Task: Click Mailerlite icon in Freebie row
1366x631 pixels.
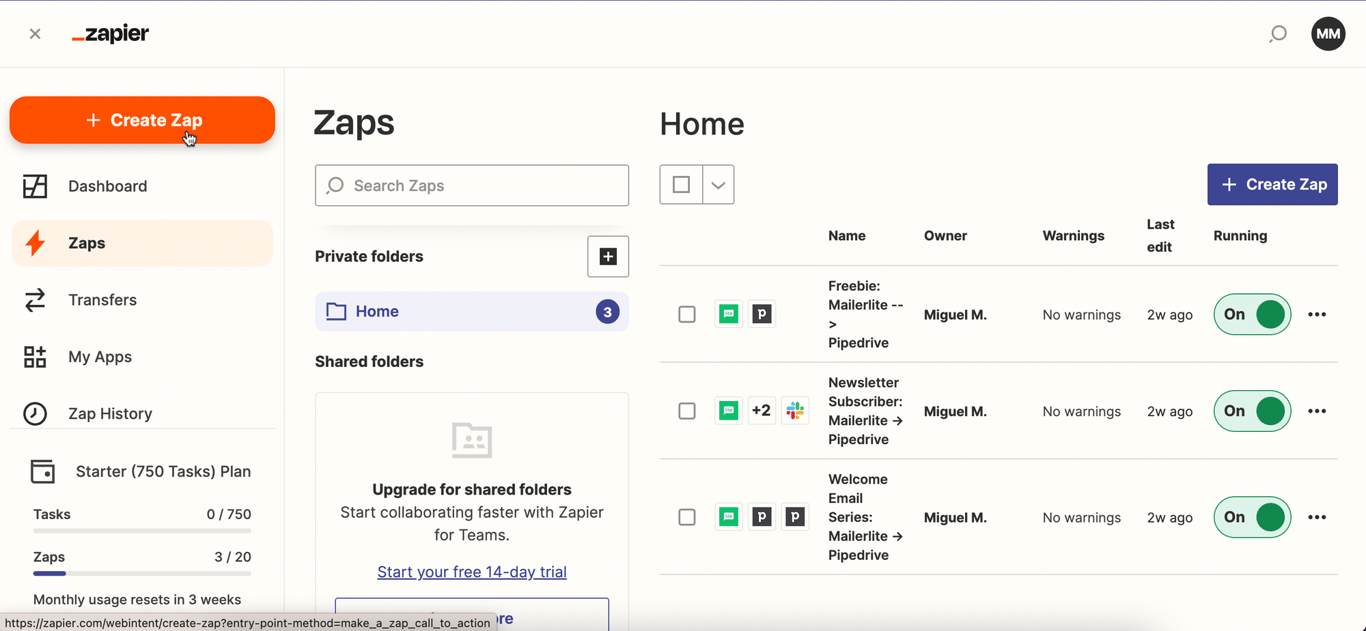Action: 729,314
